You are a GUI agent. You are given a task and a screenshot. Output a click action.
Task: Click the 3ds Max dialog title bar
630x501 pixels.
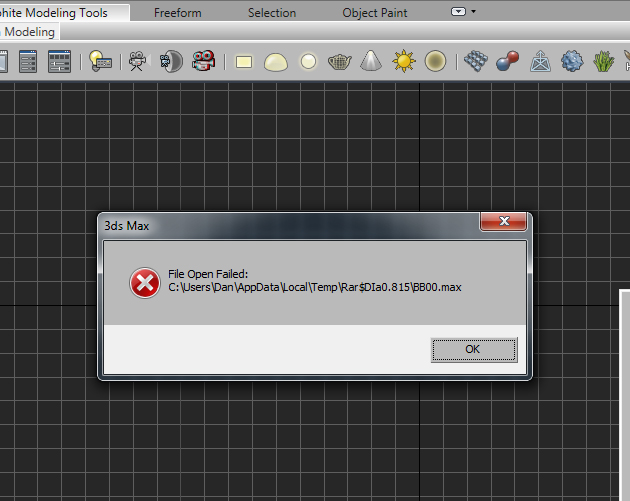click(280, 225)
